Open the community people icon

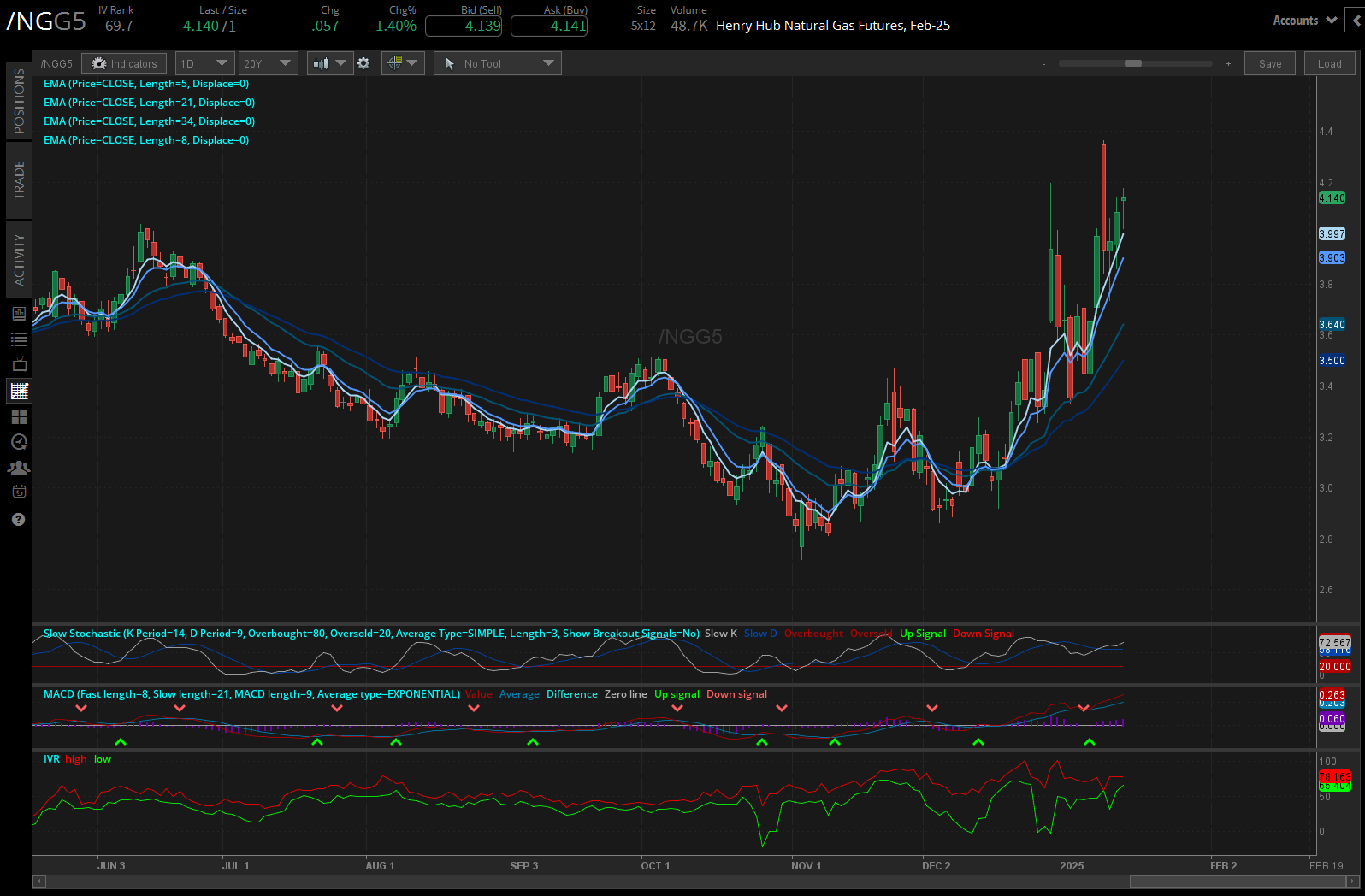pyautogui.click(x=19, y=468)
